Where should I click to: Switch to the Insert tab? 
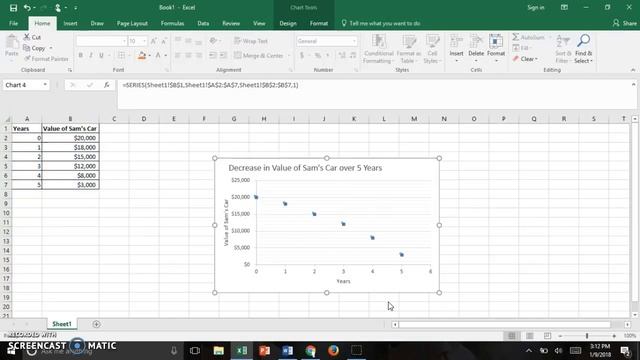70,24
